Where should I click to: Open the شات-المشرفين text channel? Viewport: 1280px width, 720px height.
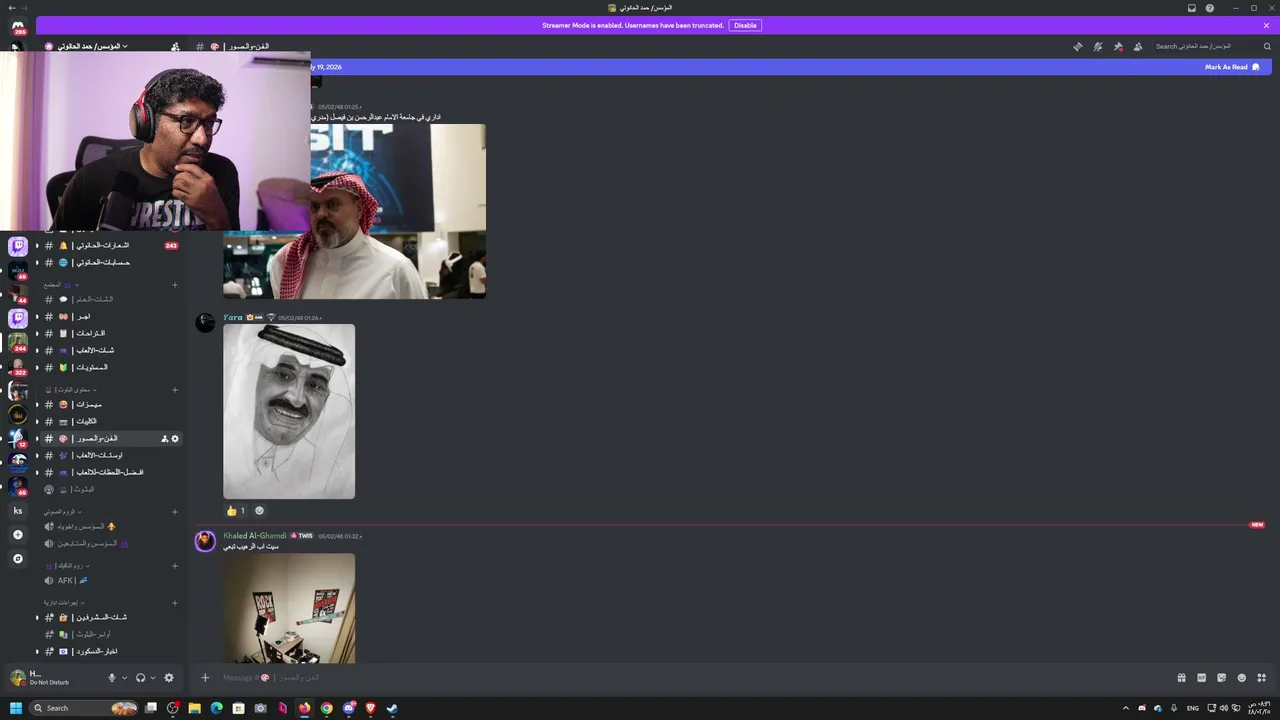(x=111, y=618)
